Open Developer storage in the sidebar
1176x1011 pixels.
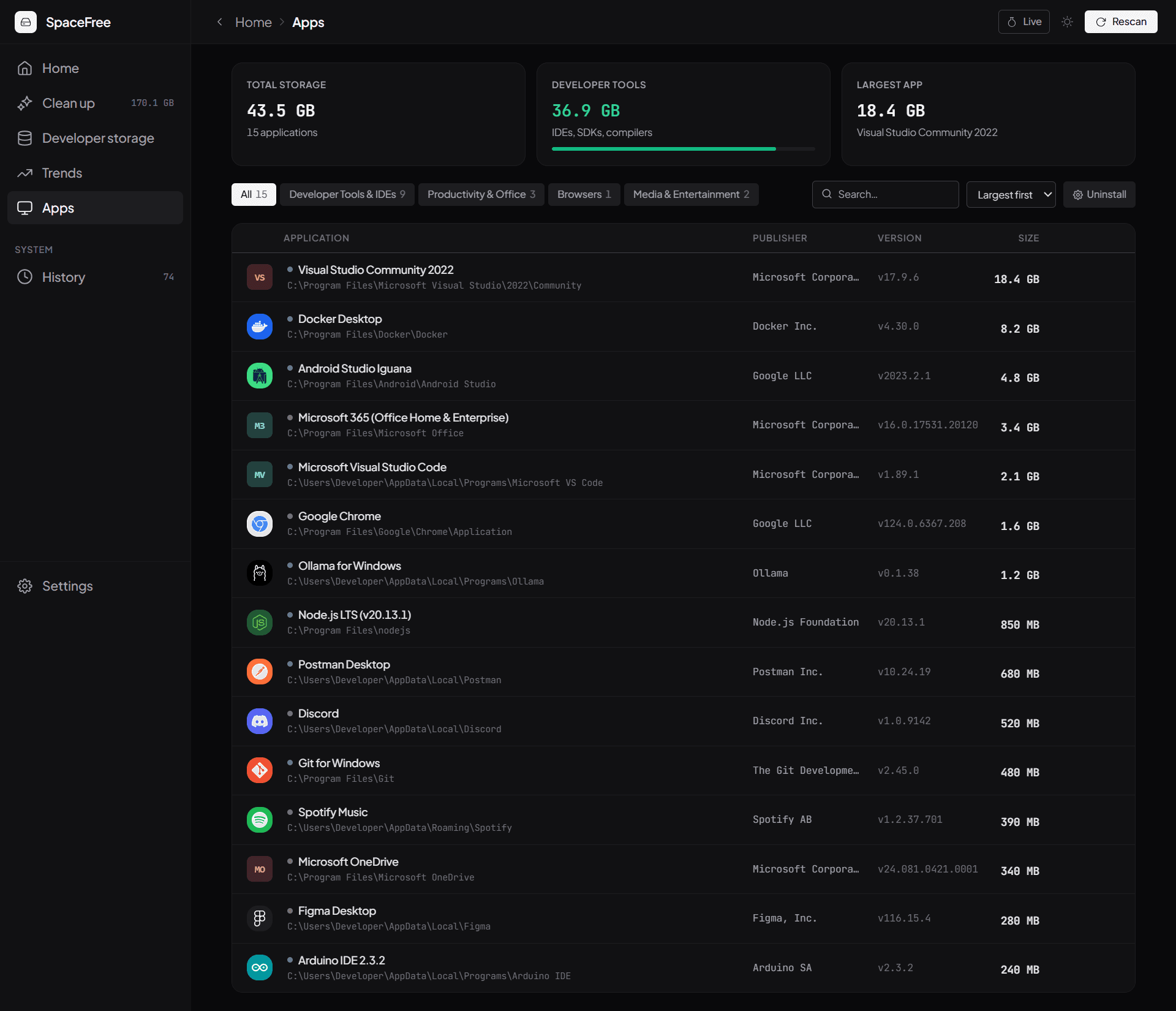pos(95,138)
